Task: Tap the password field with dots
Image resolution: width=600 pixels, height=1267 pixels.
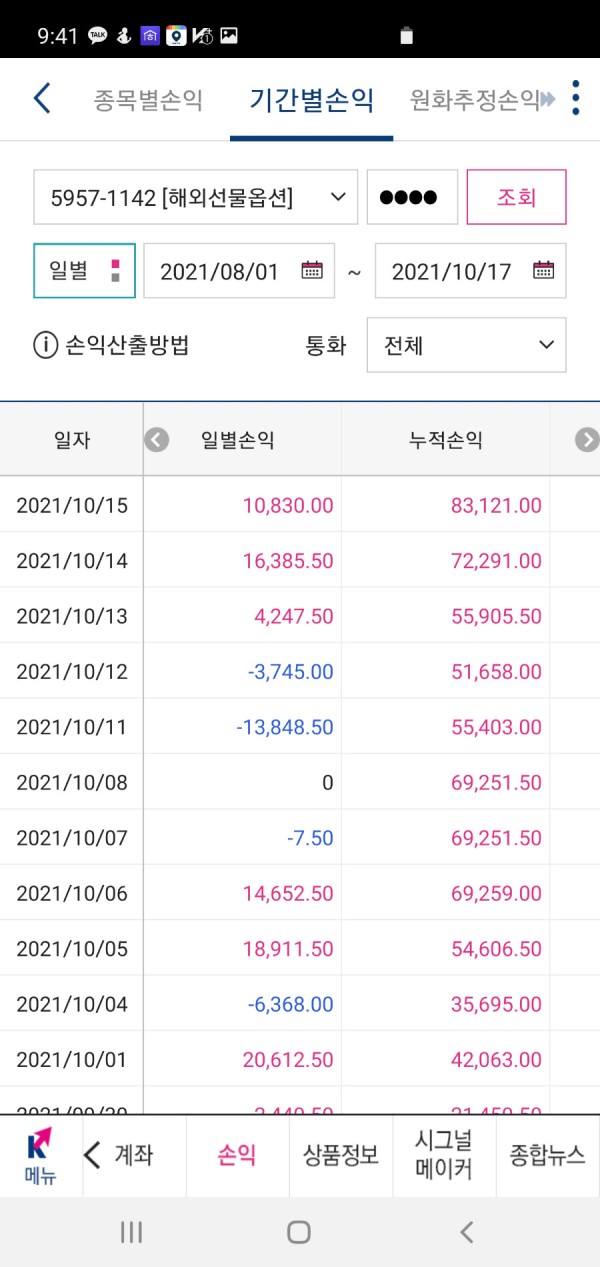Action: 412,197
